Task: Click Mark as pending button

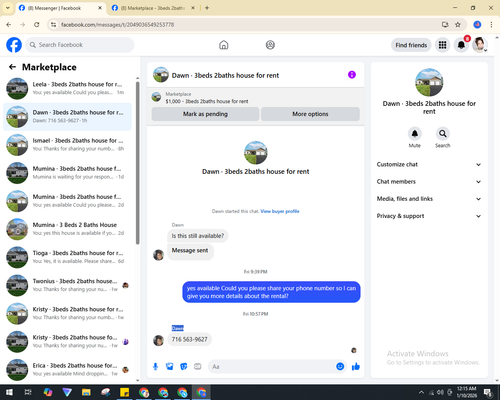Action: point(205,114)
